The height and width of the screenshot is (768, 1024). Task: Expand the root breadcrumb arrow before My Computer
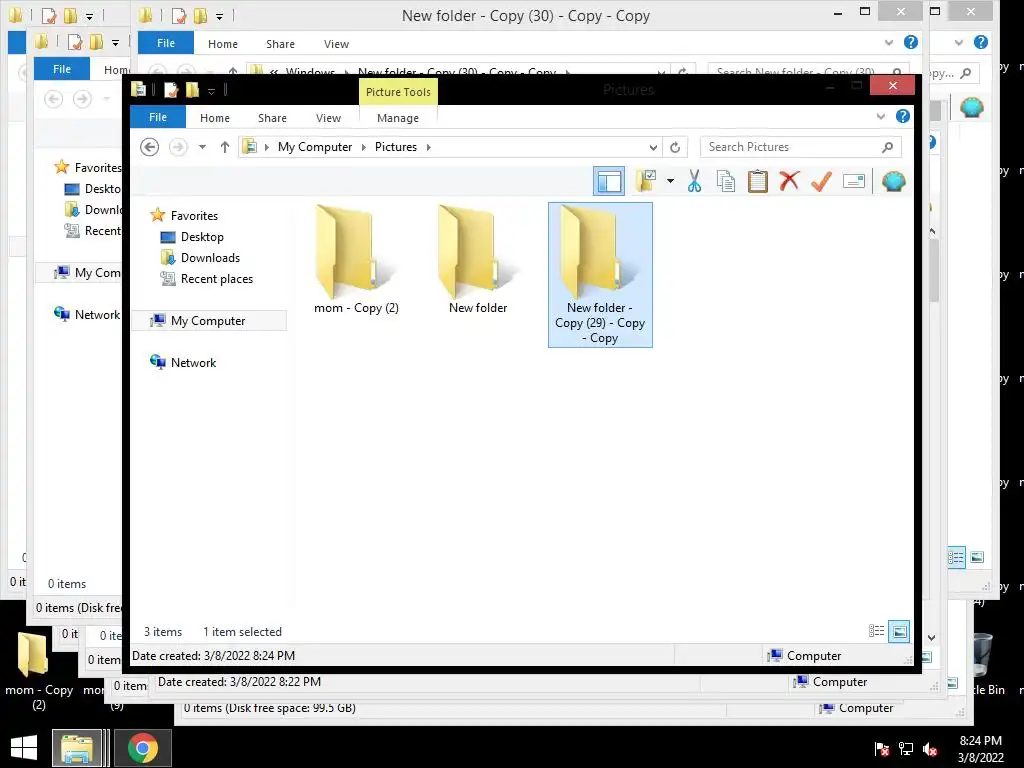point(266,148)
